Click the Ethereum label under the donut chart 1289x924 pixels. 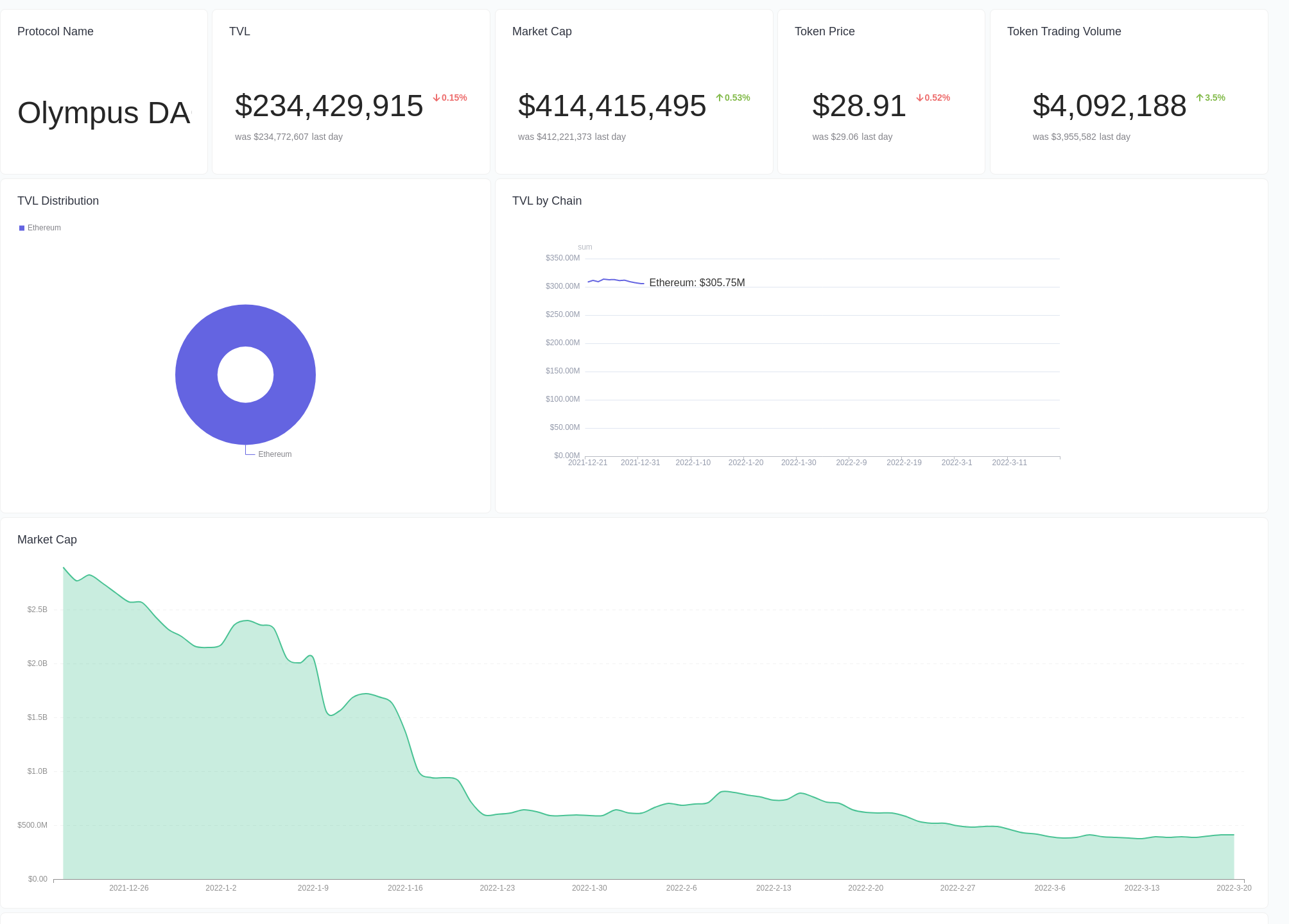pyautogui.click(x=275, y=454)
